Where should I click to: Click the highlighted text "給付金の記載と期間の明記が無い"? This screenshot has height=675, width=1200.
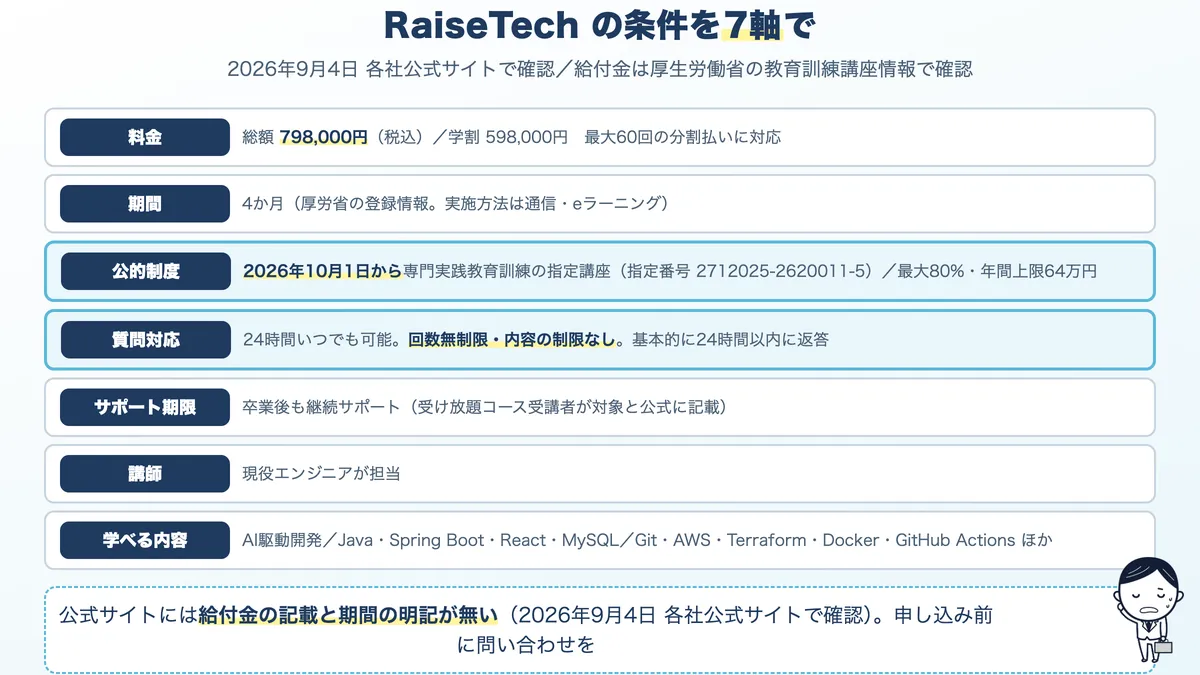(346, 614)
